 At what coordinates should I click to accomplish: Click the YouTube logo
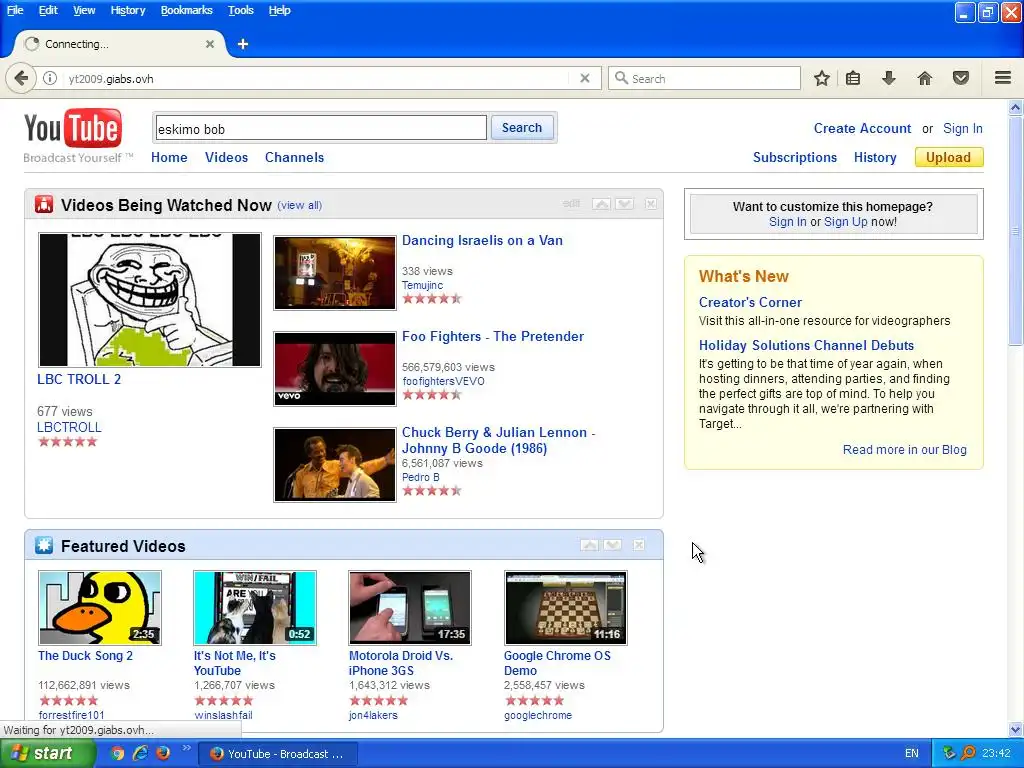tap(72, 128)
